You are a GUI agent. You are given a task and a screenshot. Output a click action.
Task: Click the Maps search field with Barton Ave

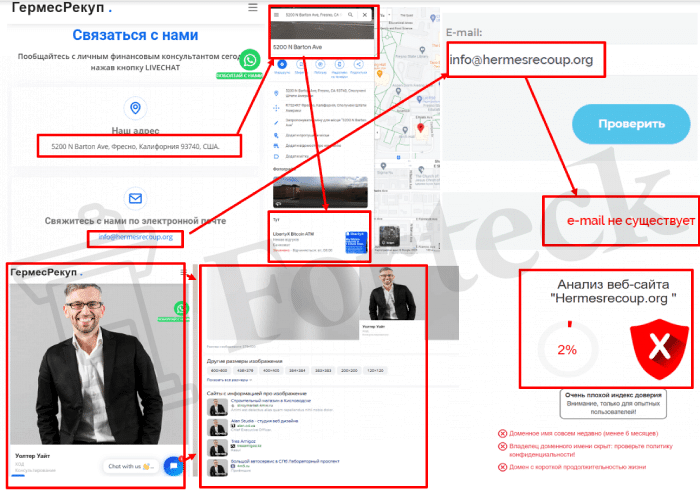313,15
